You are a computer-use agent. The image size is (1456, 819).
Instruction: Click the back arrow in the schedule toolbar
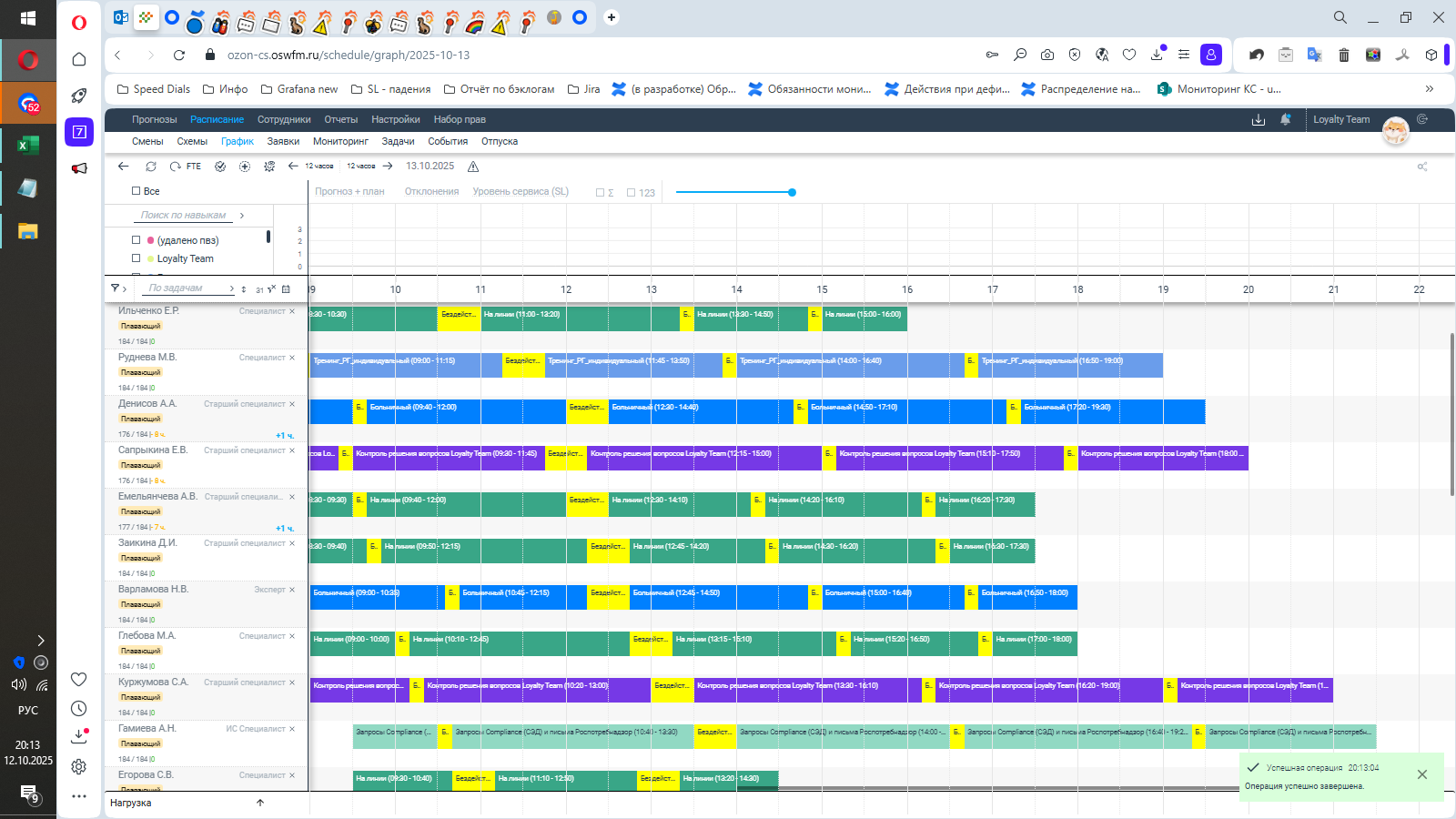[124, 167]
